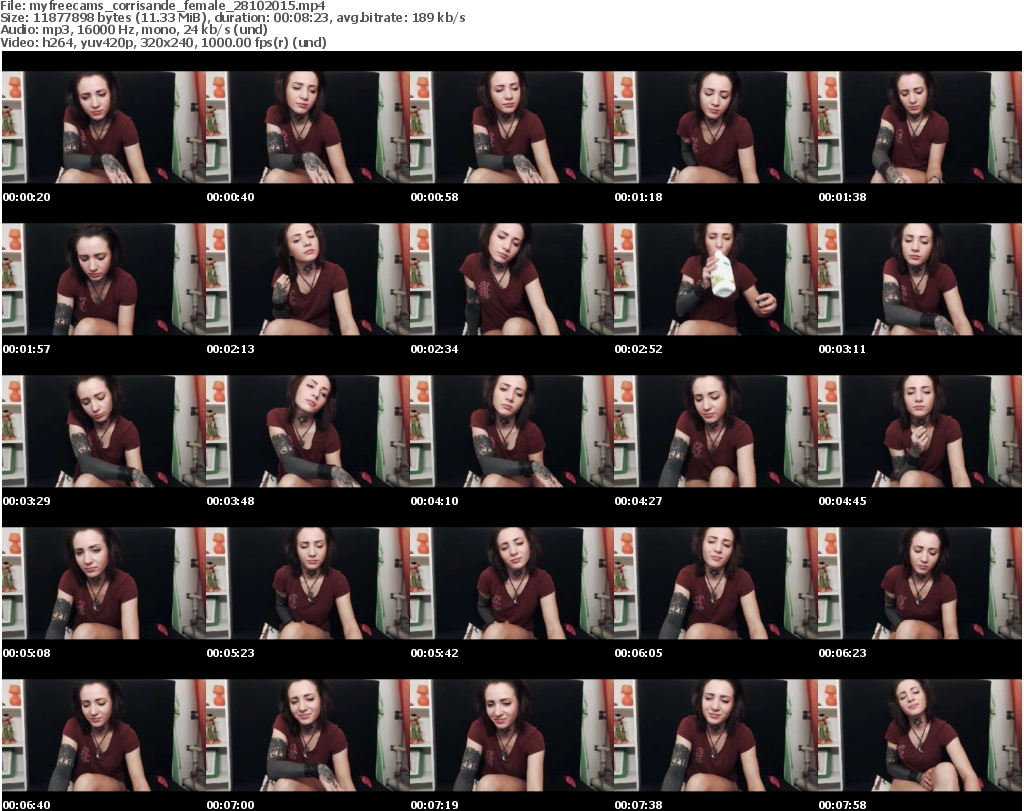Select the frame thumbnail at 00:03:11
Viewport: 1024px width, 811px height.
pos(920,279)
